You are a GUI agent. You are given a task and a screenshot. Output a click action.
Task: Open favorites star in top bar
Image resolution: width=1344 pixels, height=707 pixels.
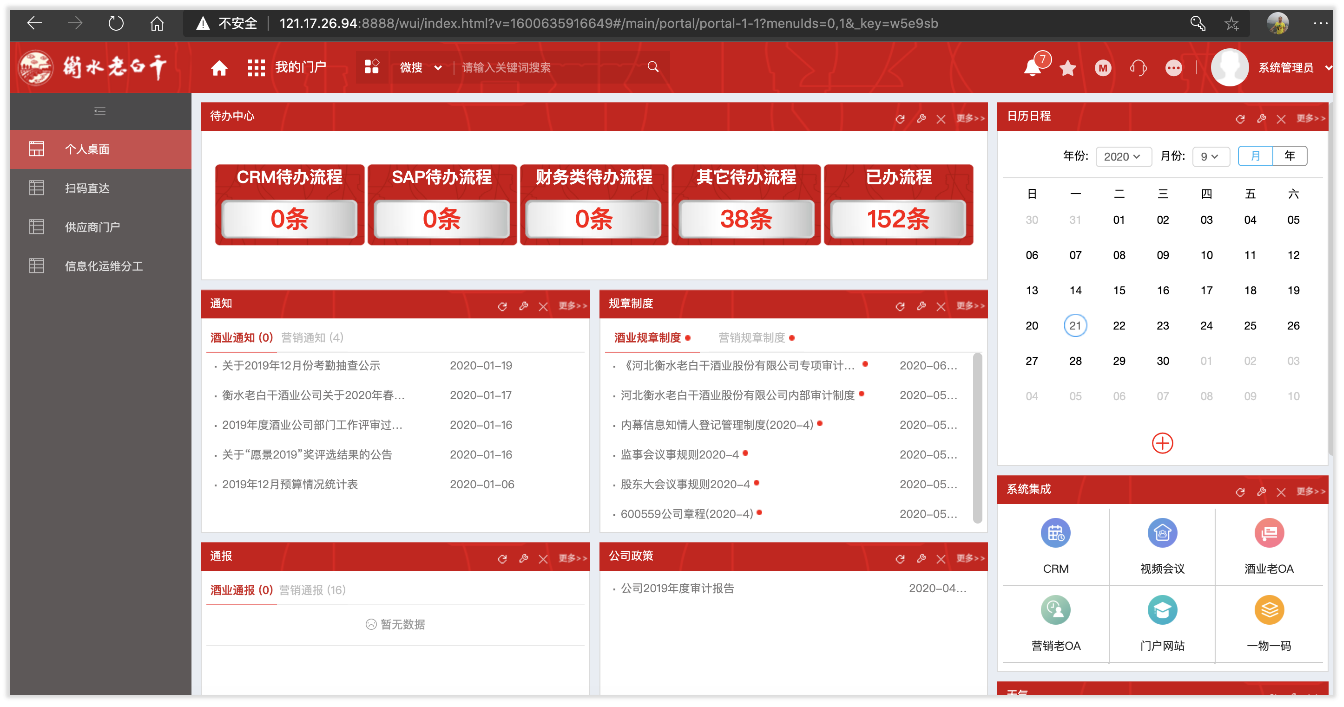[1068, 68]
